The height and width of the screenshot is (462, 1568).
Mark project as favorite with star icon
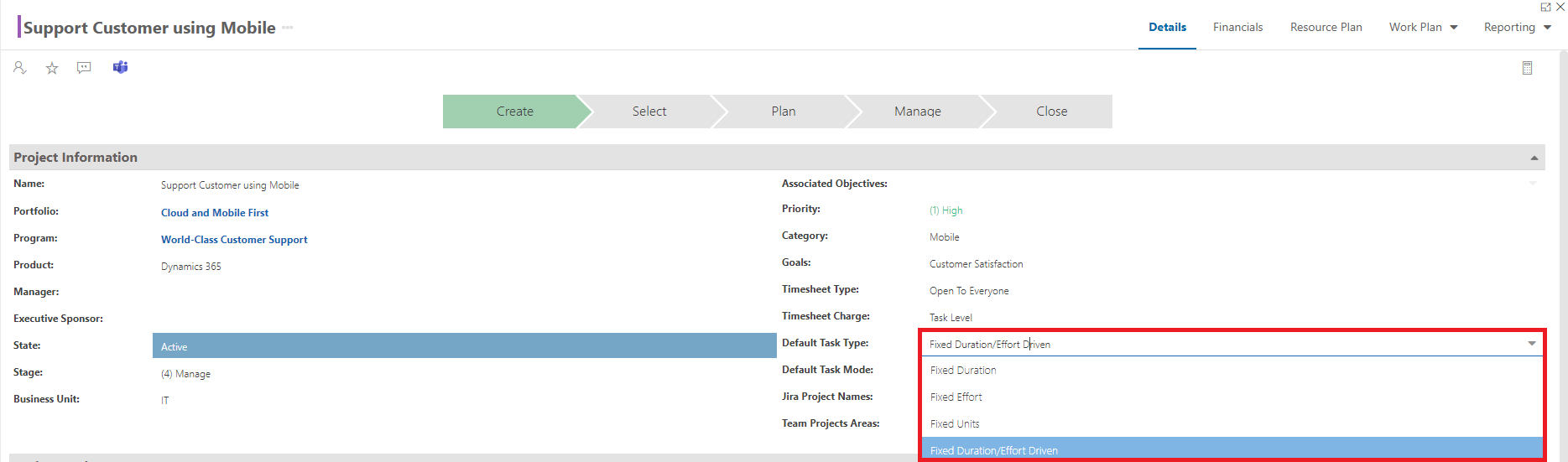pyautogui.click(x=52, y=68)
